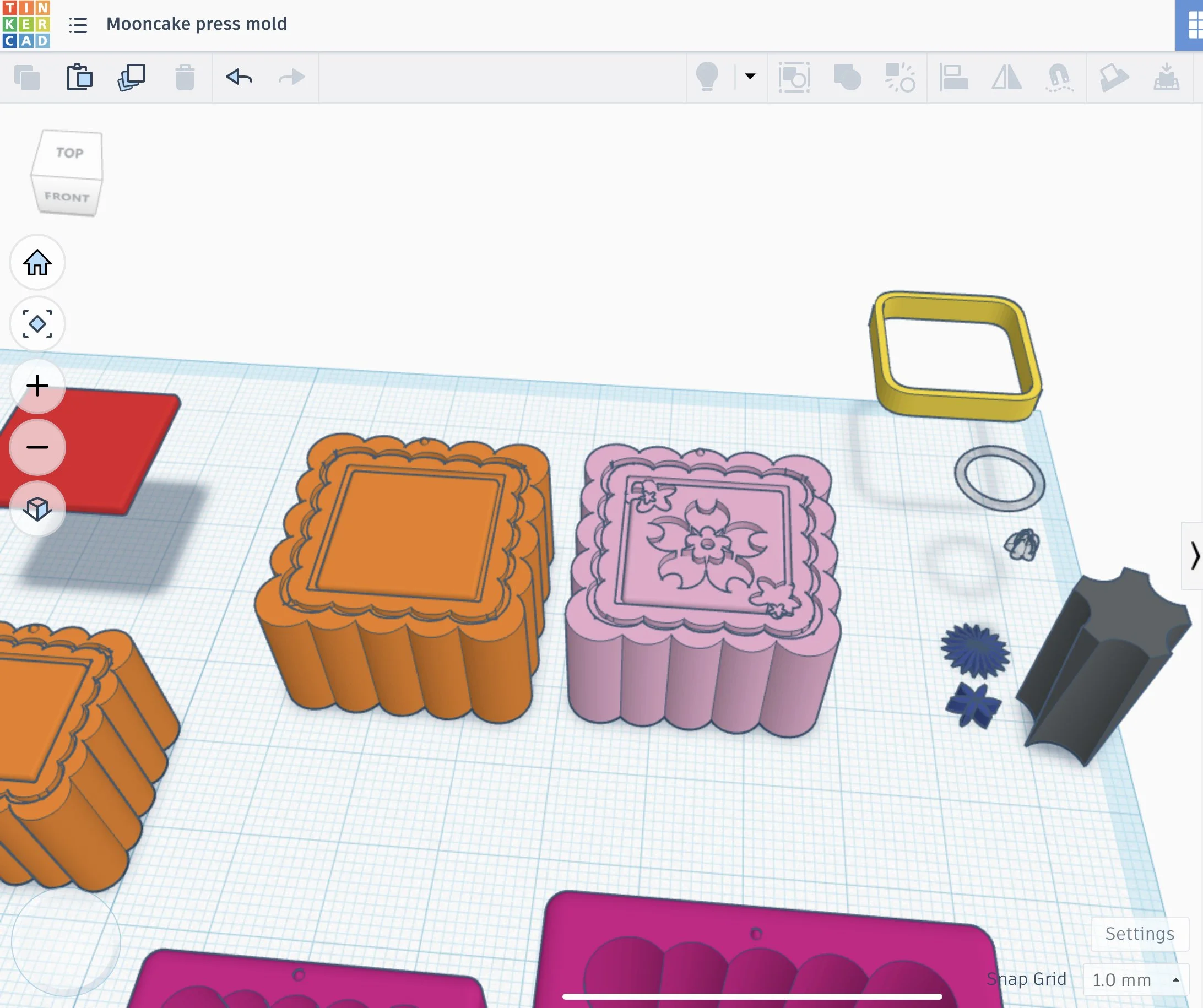Open the design list menu icon
This screenshot has height=1008, width=1203.
78,25
